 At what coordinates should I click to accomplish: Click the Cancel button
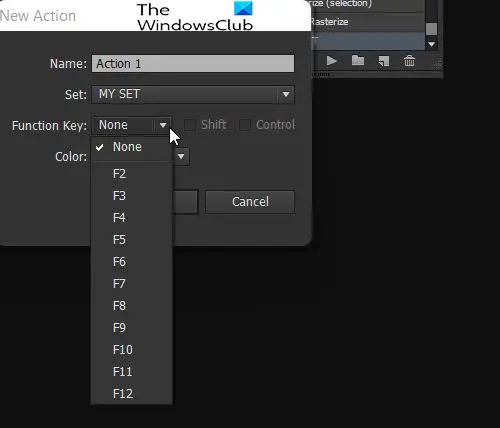coord(250,202)
